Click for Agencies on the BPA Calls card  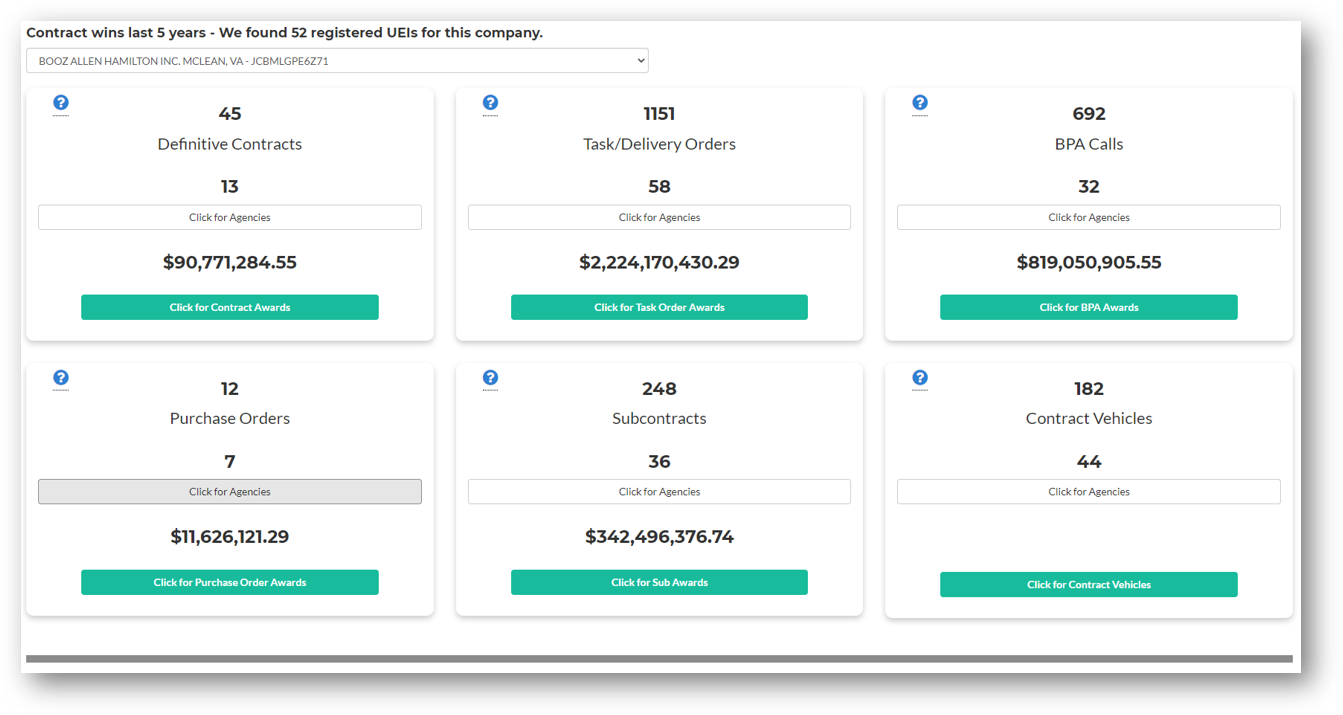[1088, 217]
